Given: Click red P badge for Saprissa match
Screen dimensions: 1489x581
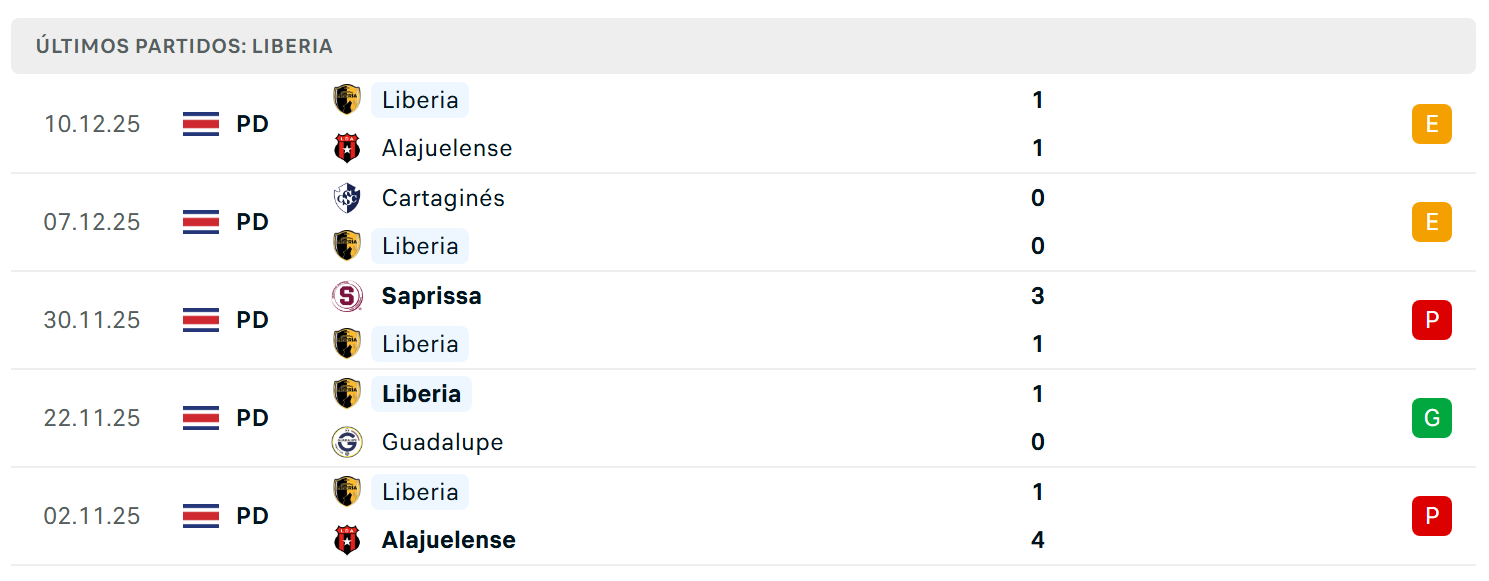Looking at the screenshot, I should tap(1431, 320).
